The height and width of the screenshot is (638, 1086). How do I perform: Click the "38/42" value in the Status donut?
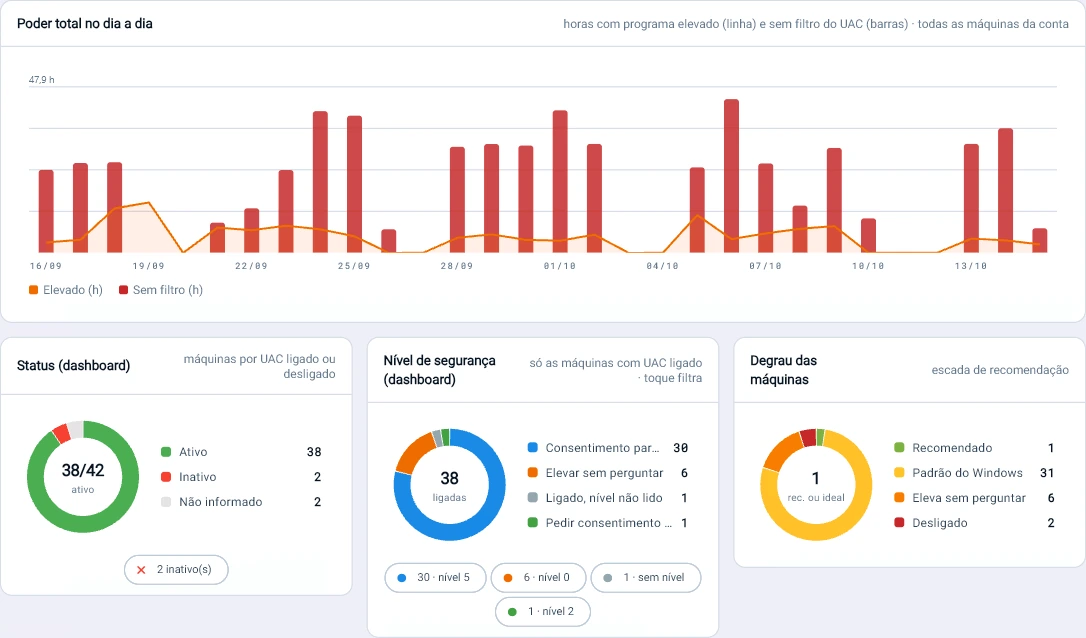(x=83, y=470)
